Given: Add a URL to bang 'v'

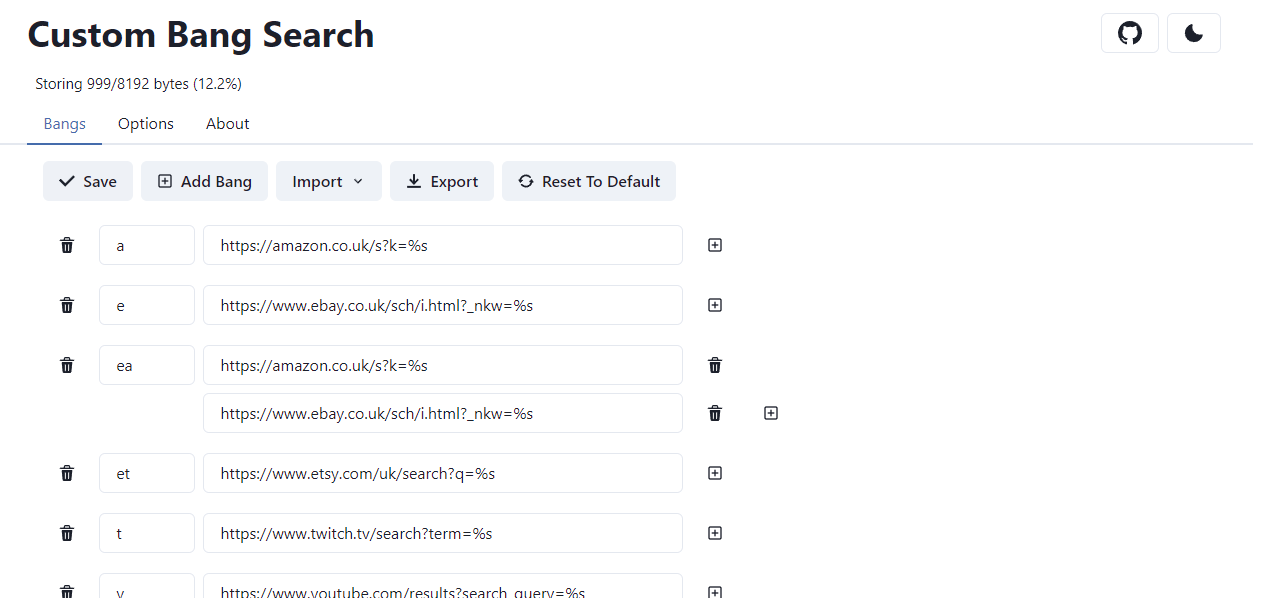Looking at the screenshot, I should [x=714, y=592].
